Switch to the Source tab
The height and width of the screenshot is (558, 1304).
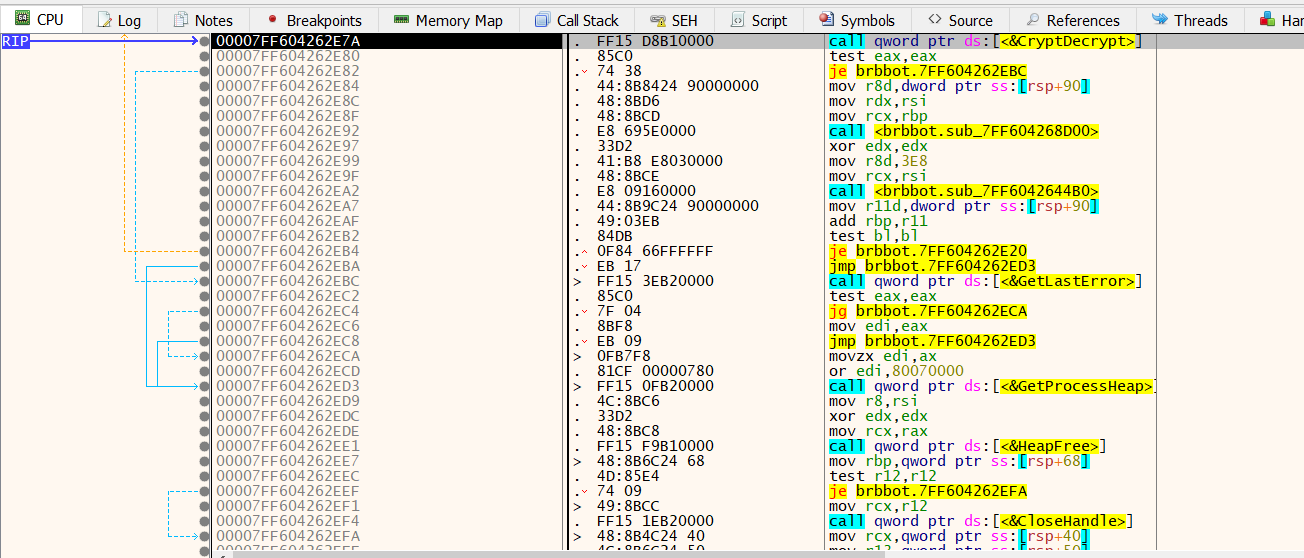coord(959,20)
